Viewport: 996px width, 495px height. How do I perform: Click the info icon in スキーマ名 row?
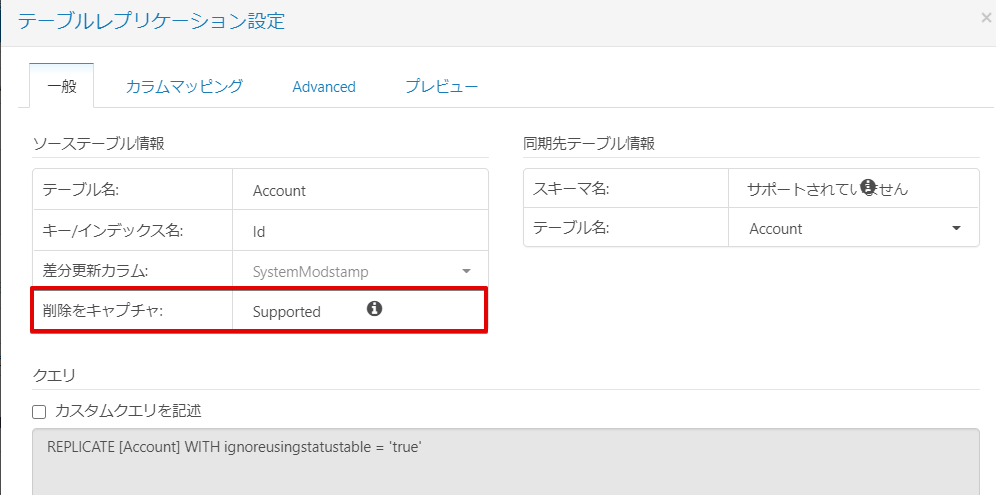868,186
